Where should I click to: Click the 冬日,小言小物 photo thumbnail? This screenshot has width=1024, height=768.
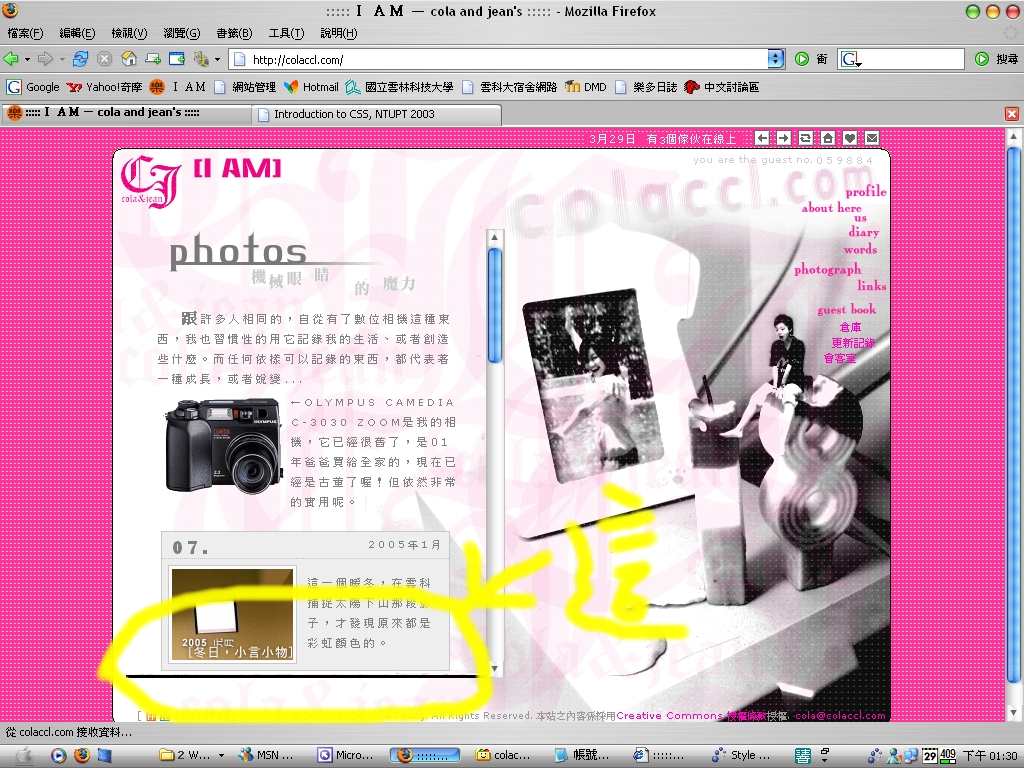tap(232, 615)
